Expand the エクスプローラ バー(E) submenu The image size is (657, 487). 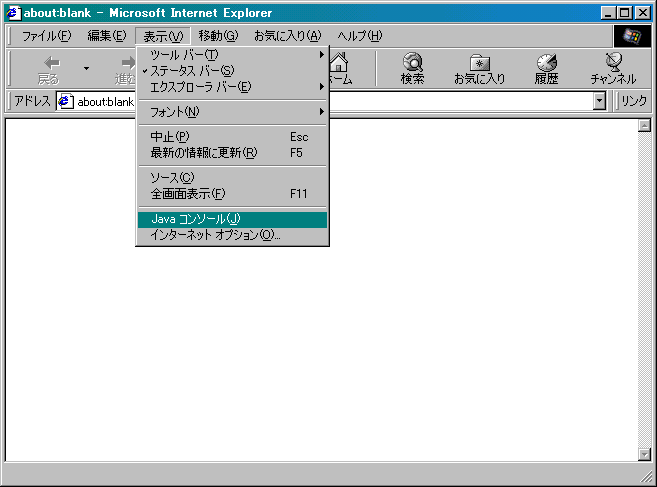click(233, 87)
